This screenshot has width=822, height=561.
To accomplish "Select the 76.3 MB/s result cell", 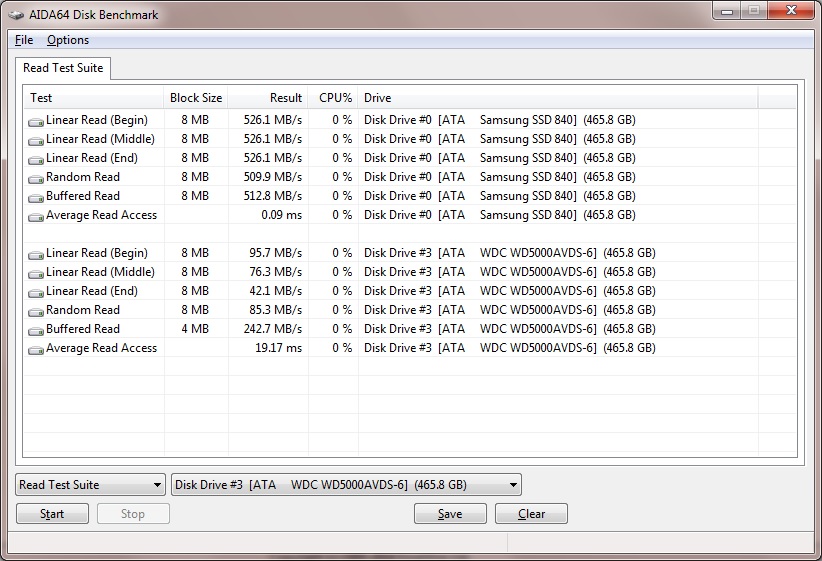I will coord(276,272).
